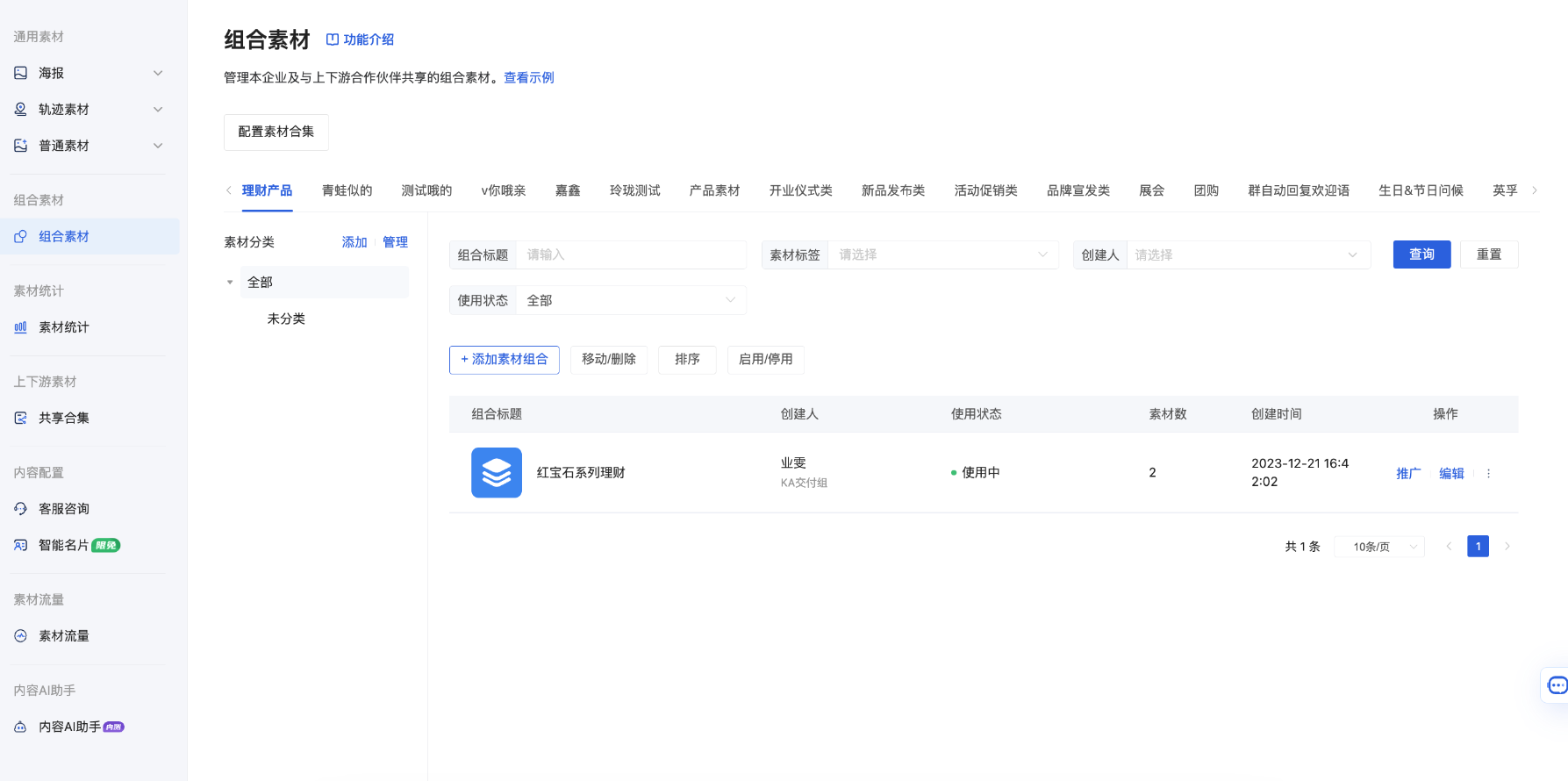Expand the 轨迹素材 sidebar chevron
This screenshot has height=781, width=1568.
point(158,109)
